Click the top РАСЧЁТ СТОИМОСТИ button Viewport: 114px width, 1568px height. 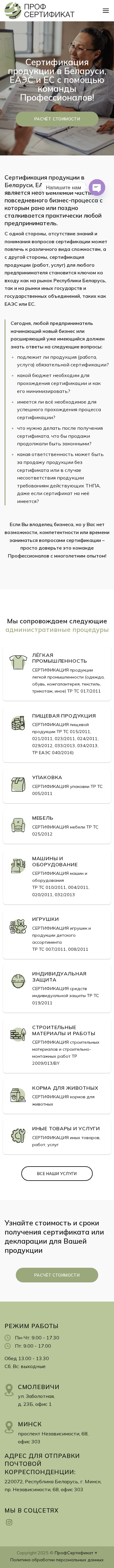(57, 119)
